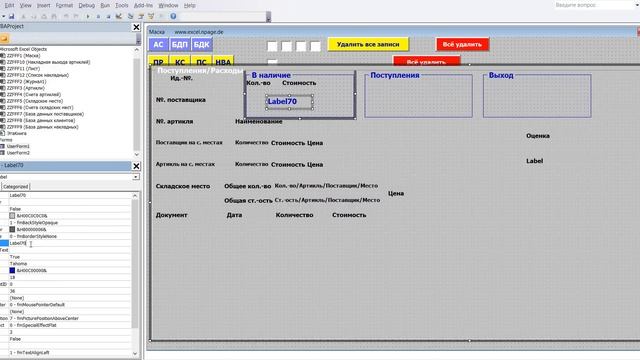
Task: Open the Insert menu
Action: tap(43, 5)
